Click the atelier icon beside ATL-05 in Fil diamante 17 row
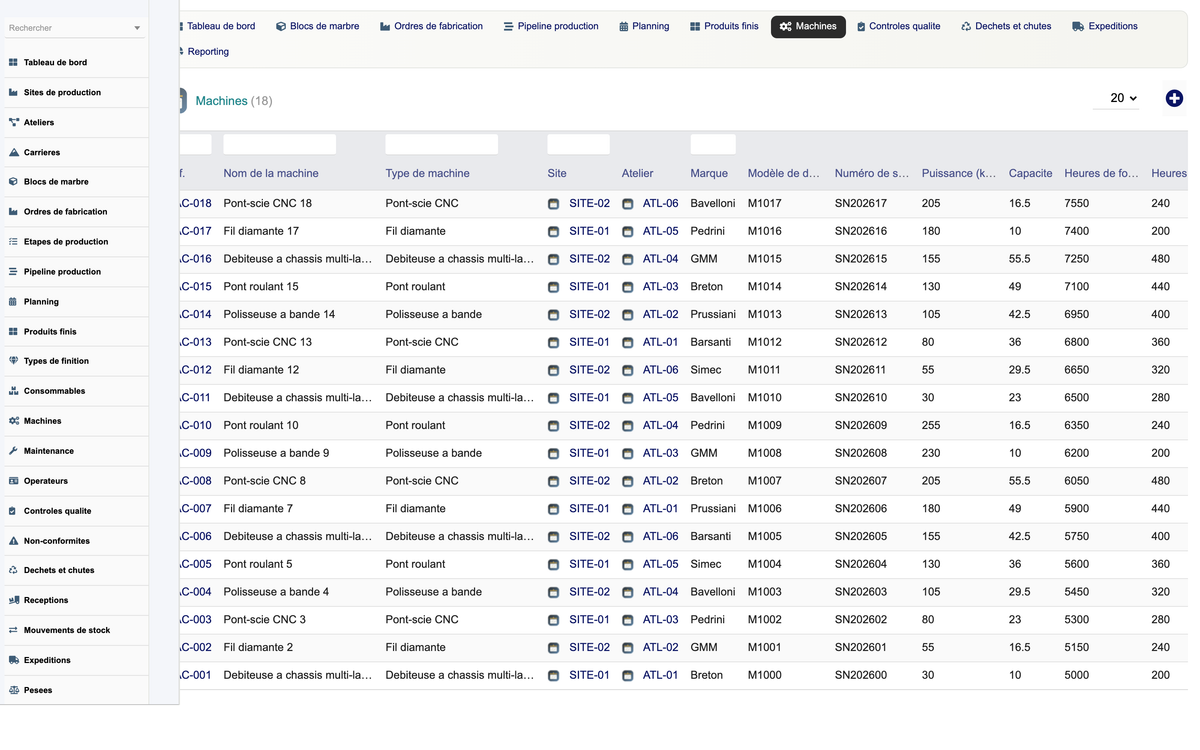 628,232
